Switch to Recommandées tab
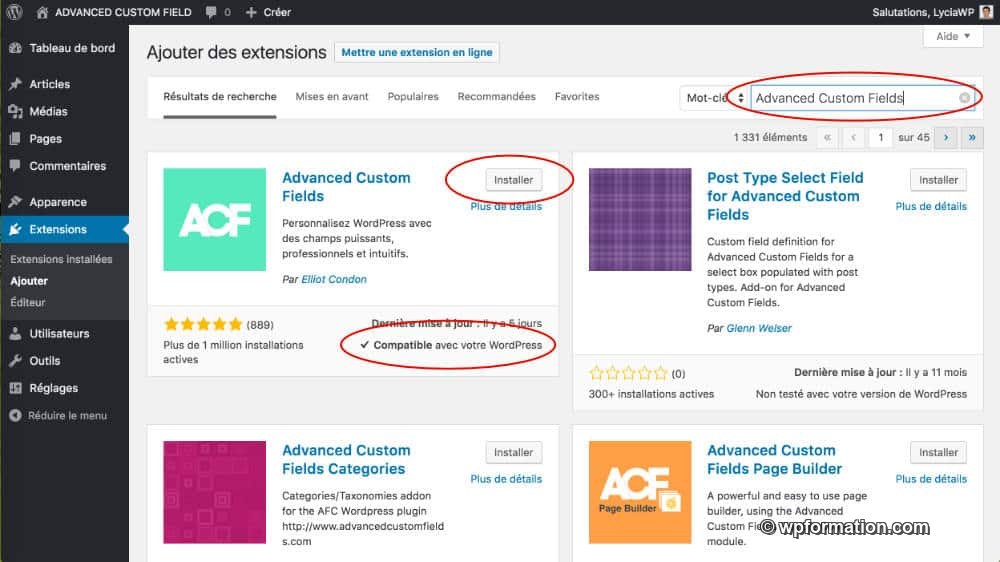1000x562 pixels. [x=496, y=97]
